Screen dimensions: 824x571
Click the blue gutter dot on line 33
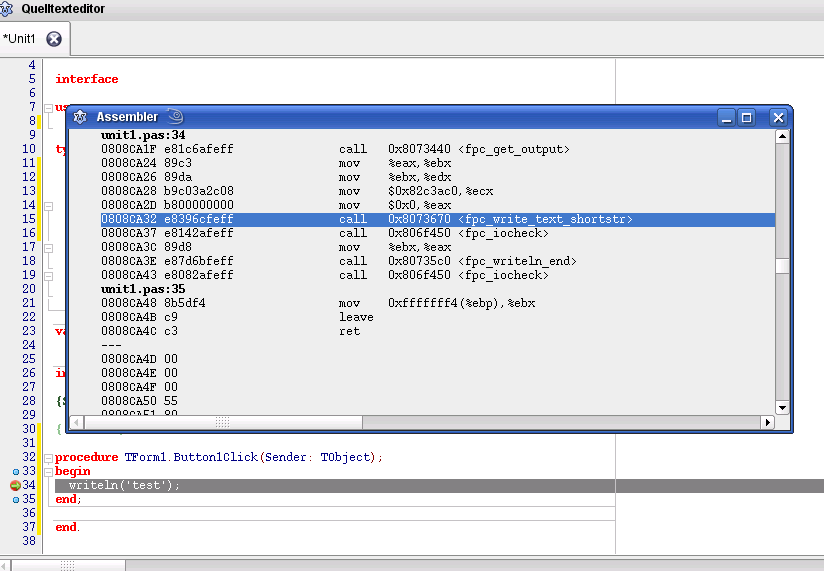pos(15,471)
